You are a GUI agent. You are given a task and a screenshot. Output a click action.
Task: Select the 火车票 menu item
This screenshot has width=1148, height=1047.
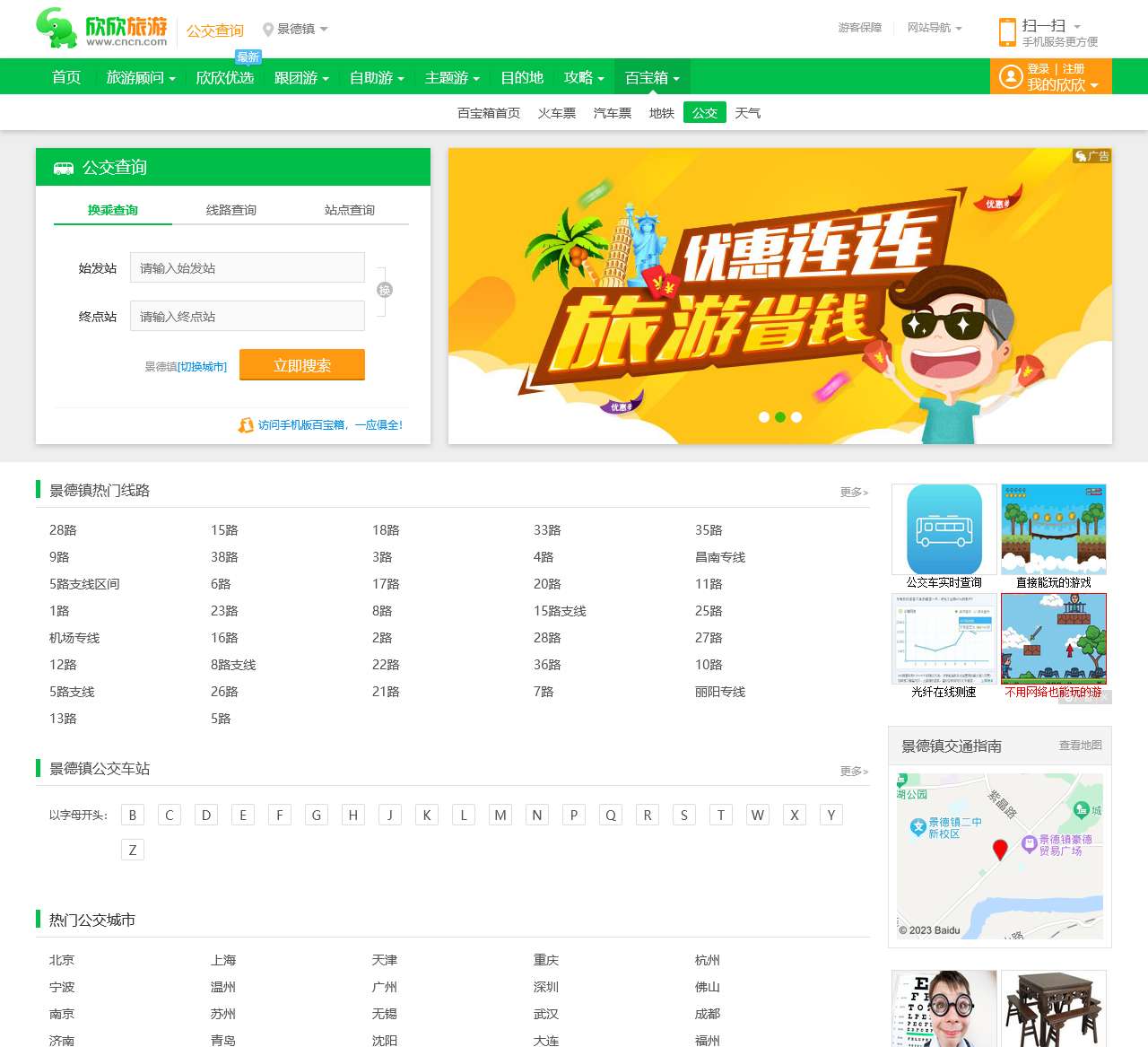pyautogui.click(x=556, y=113)
